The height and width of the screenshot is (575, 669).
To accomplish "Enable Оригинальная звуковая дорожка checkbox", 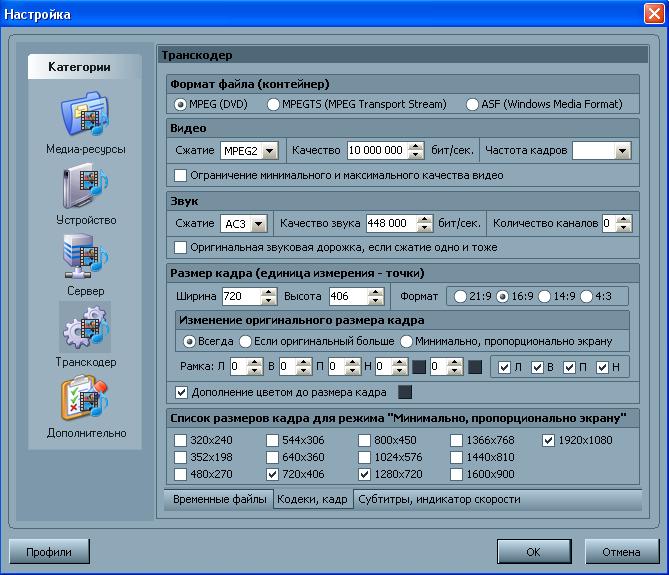I will [180, 247].
